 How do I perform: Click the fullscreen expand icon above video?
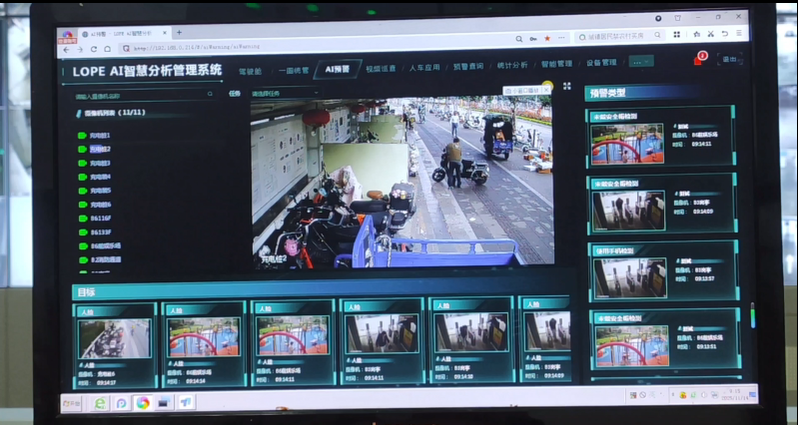[x=567, y=86]
